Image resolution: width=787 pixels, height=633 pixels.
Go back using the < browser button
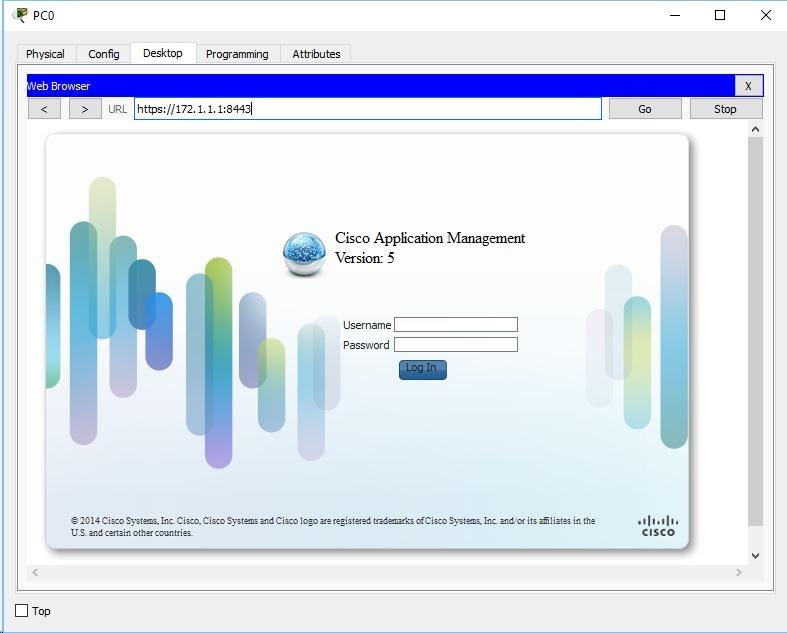point(44,109)
